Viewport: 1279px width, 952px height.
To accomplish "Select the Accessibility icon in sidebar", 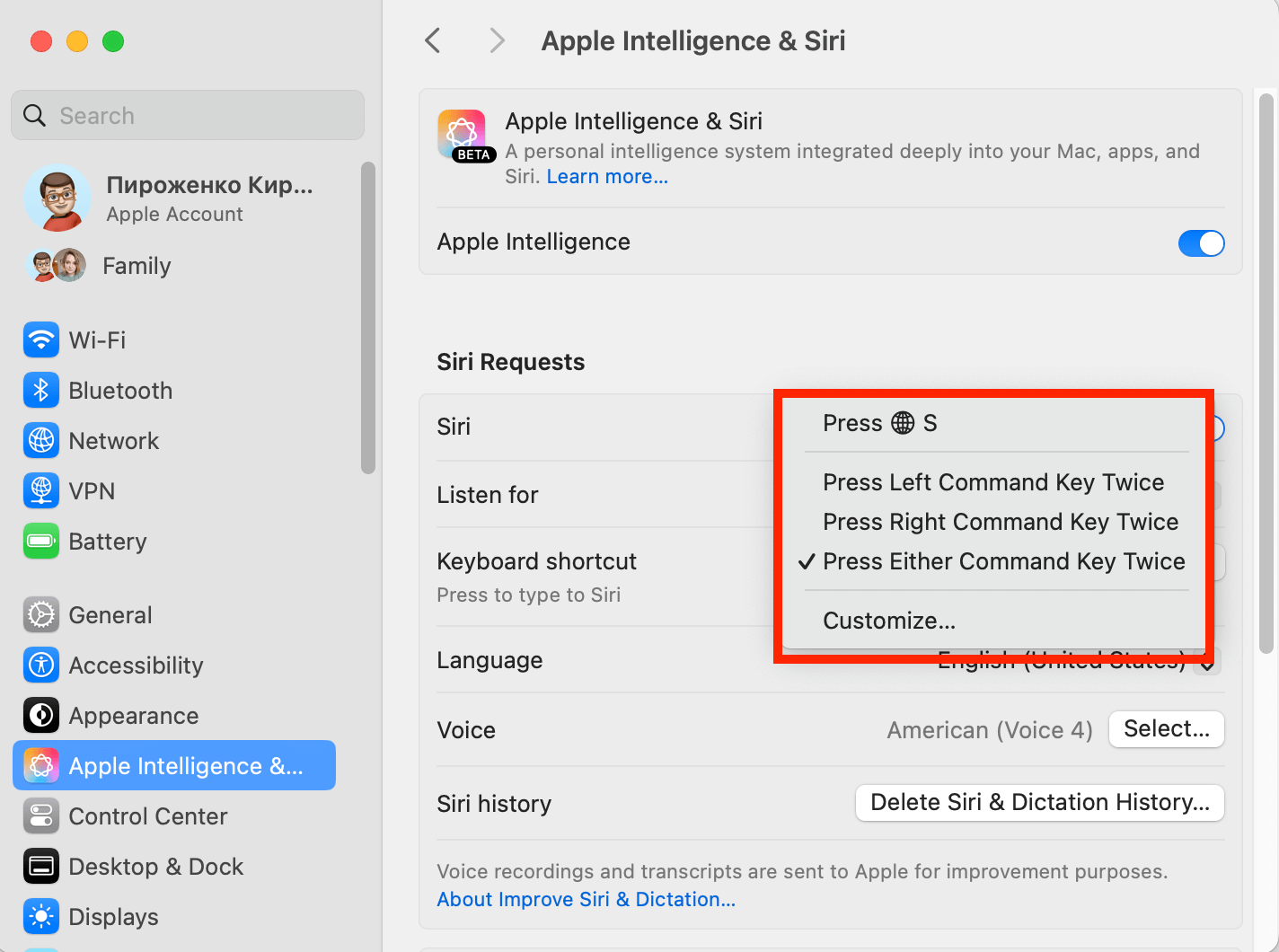I will pyautogui.click(x=40, y=665).
